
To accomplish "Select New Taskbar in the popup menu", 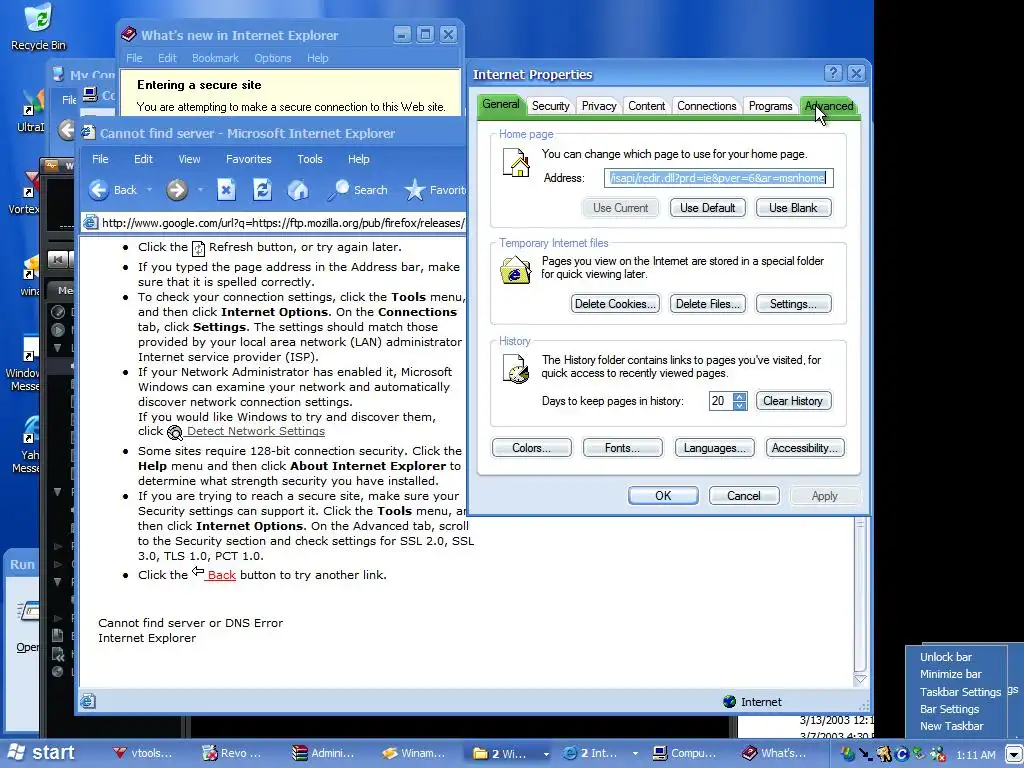I will click(x=952, y=726).
